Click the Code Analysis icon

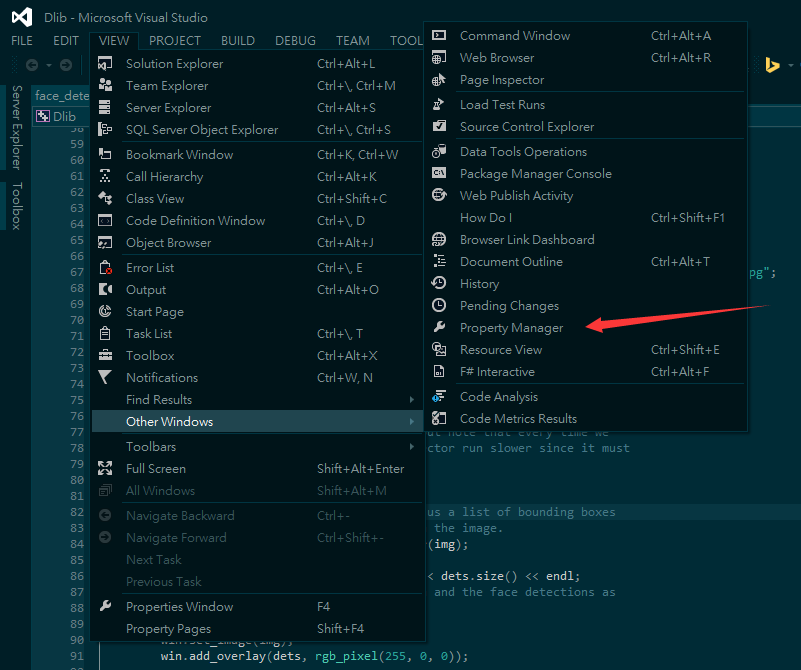tap(439, 397)
